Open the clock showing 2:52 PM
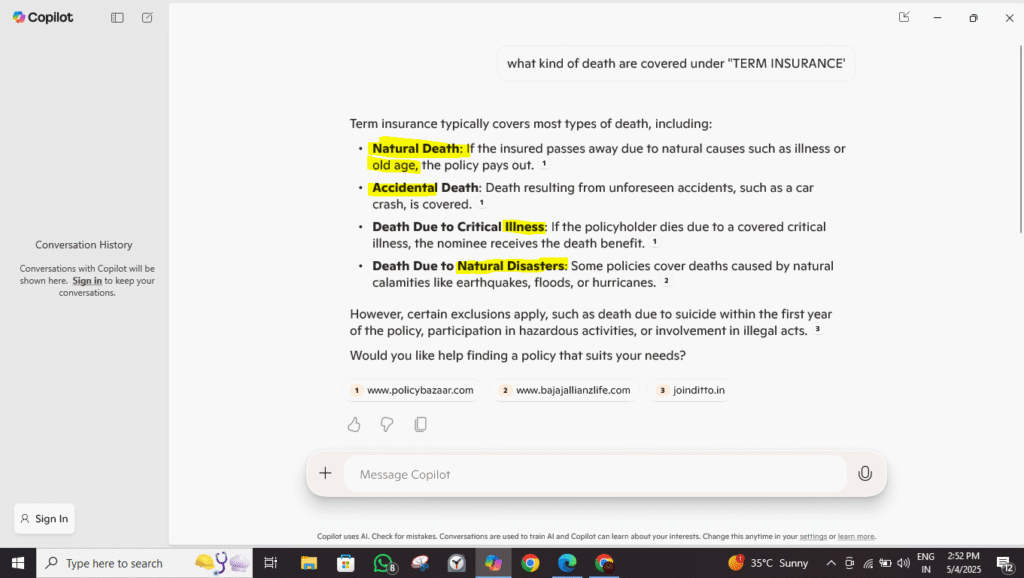This screenshot has height=578, width=1024. [964, 563]
